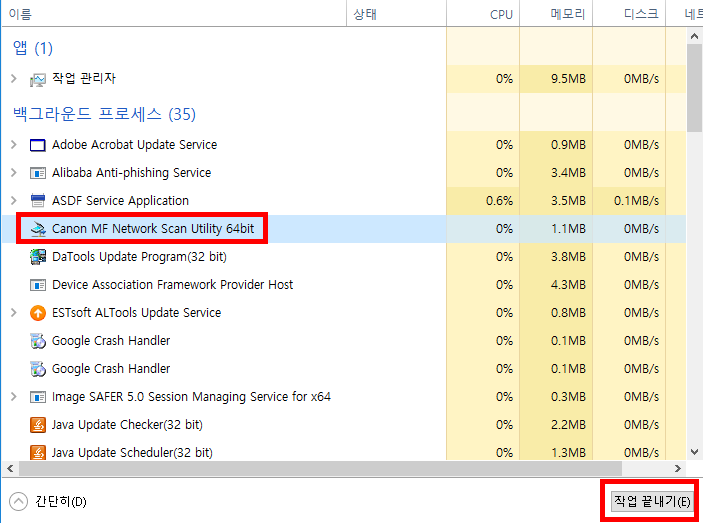This screenshot has height=523, width=703.
Task: Expand the Adobe Acrobat Update Service row
Action: [x=14, y=145]
